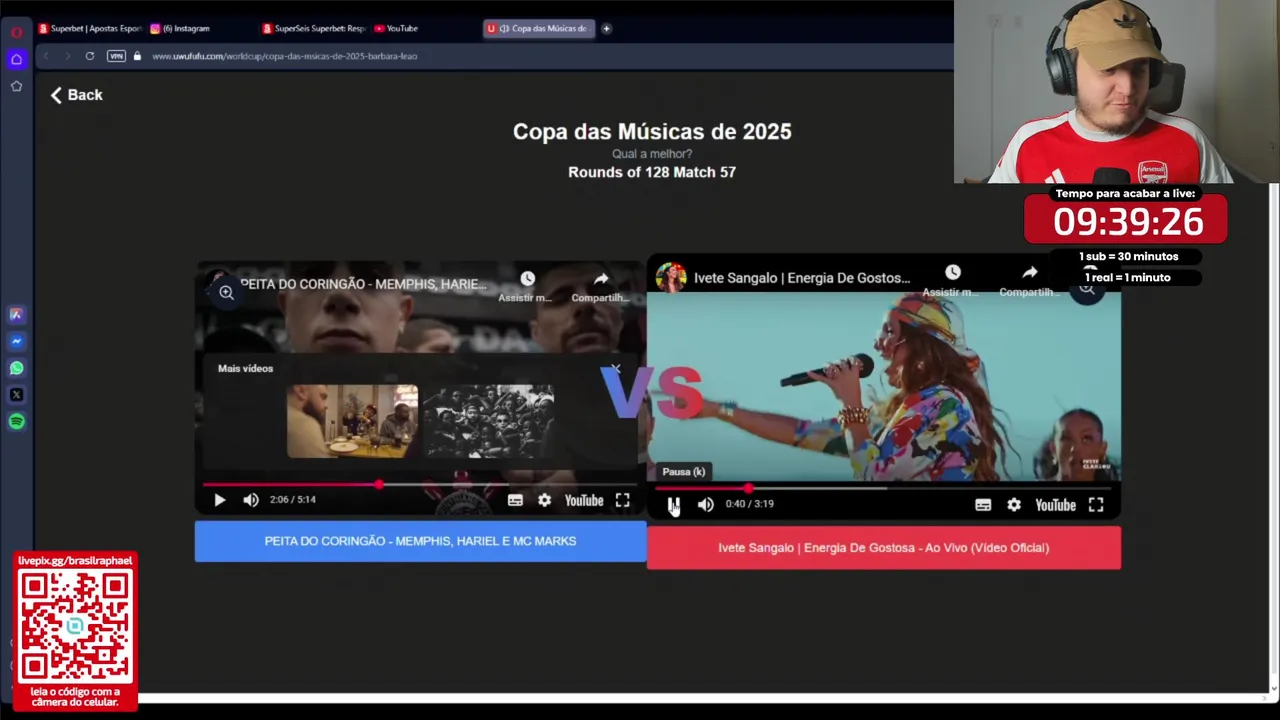Open Ivete Sangalo video on YouTube logo
The height and width of the screenshot is (720, 1280).
click(1055, 505)
